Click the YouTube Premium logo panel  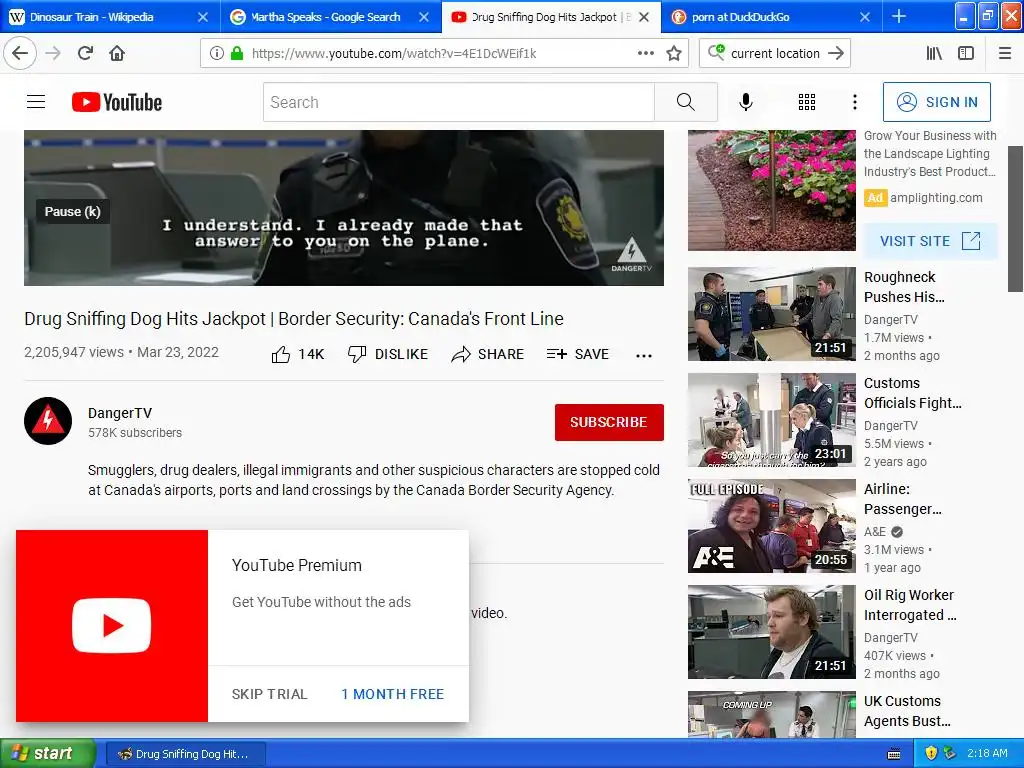click(x=112, y=626)
